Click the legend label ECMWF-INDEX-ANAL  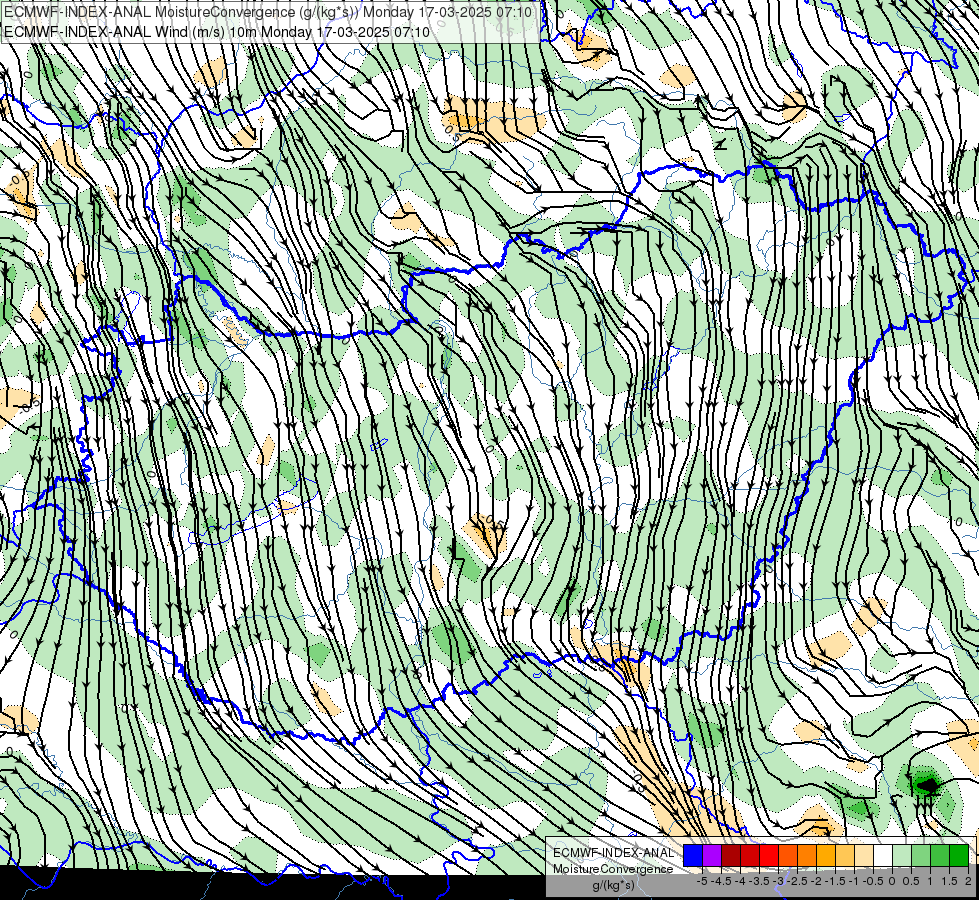(614, 853)
